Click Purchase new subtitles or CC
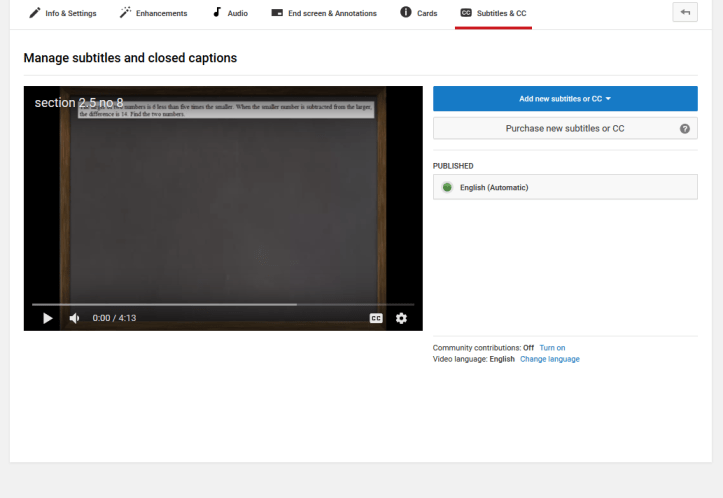Viewport: 723px width, 498px height. 565,128
